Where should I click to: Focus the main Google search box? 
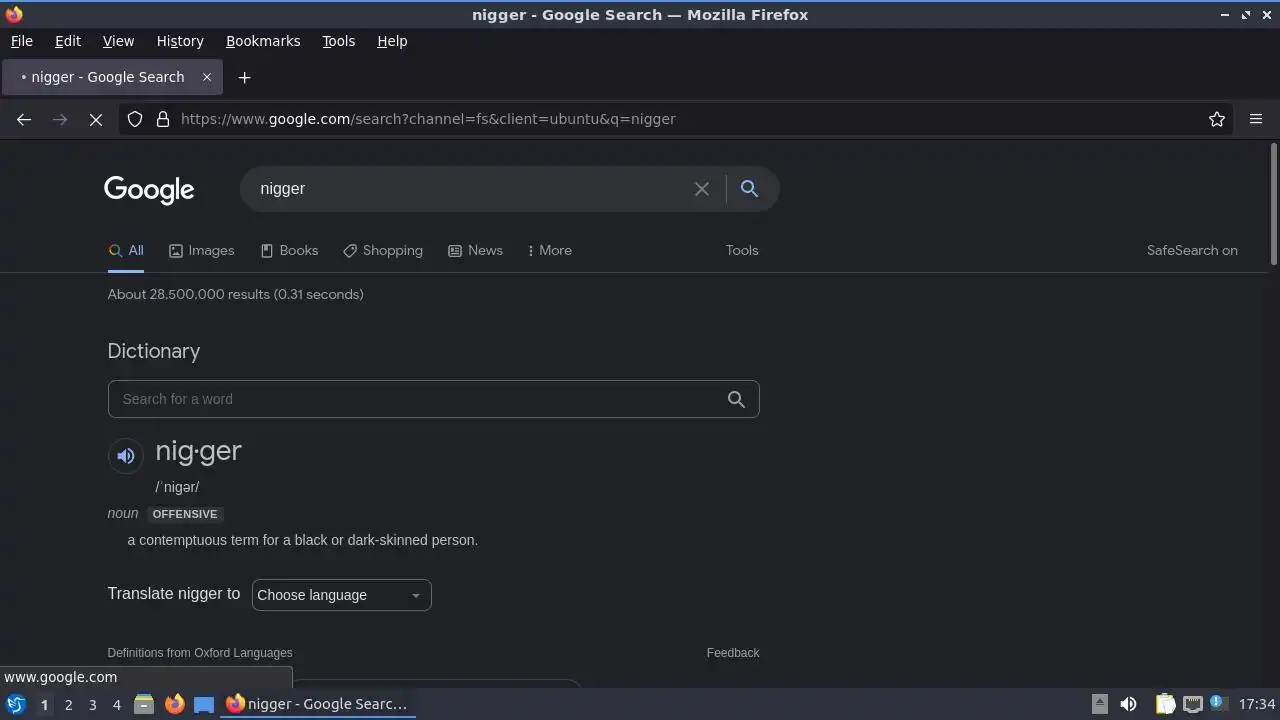pyautogui.click(x=470, y=189)
